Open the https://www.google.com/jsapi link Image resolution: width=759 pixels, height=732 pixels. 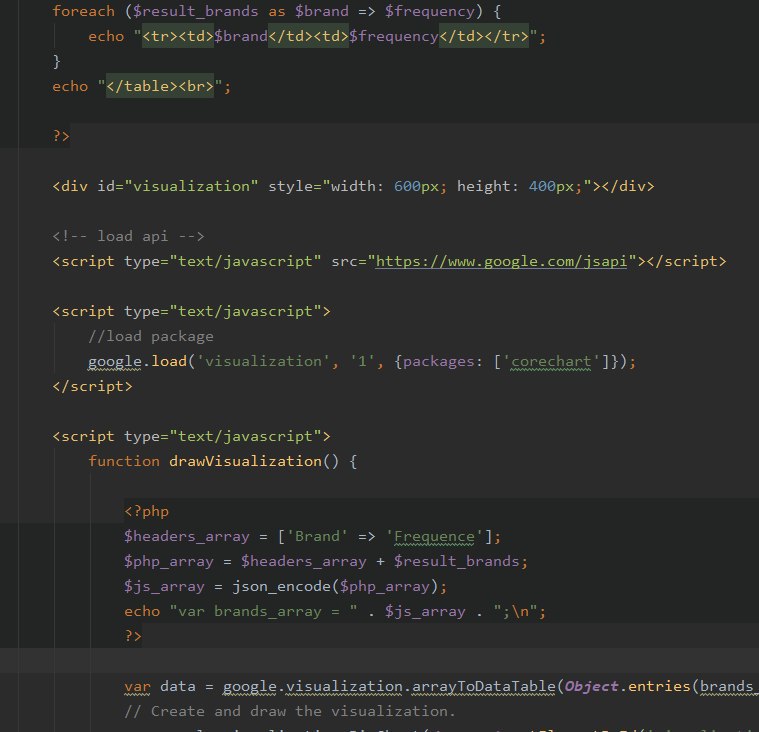pyautogui.click(x=501, y=261)
